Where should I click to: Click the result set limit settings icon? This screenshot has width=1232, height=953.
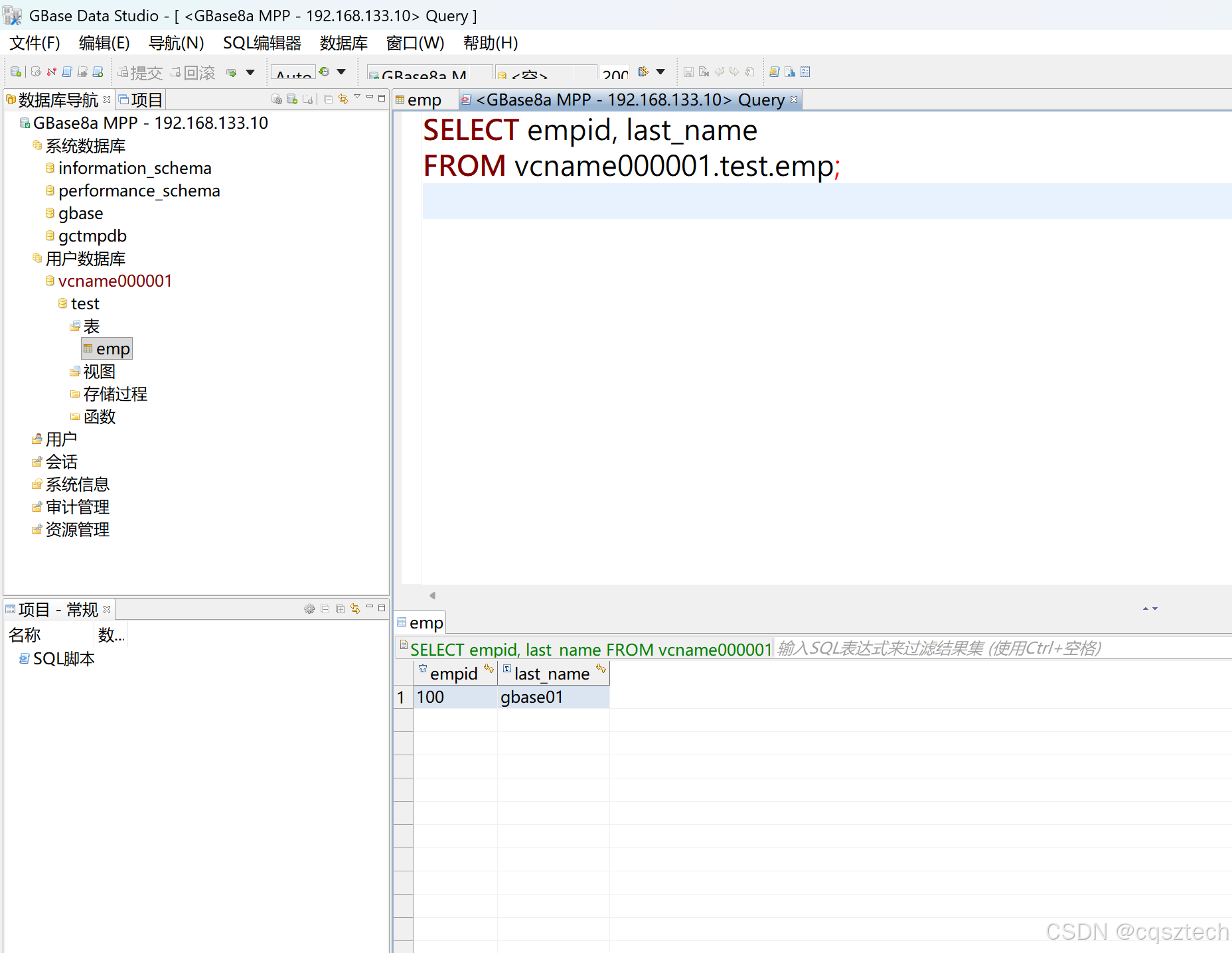coord(643,72)
